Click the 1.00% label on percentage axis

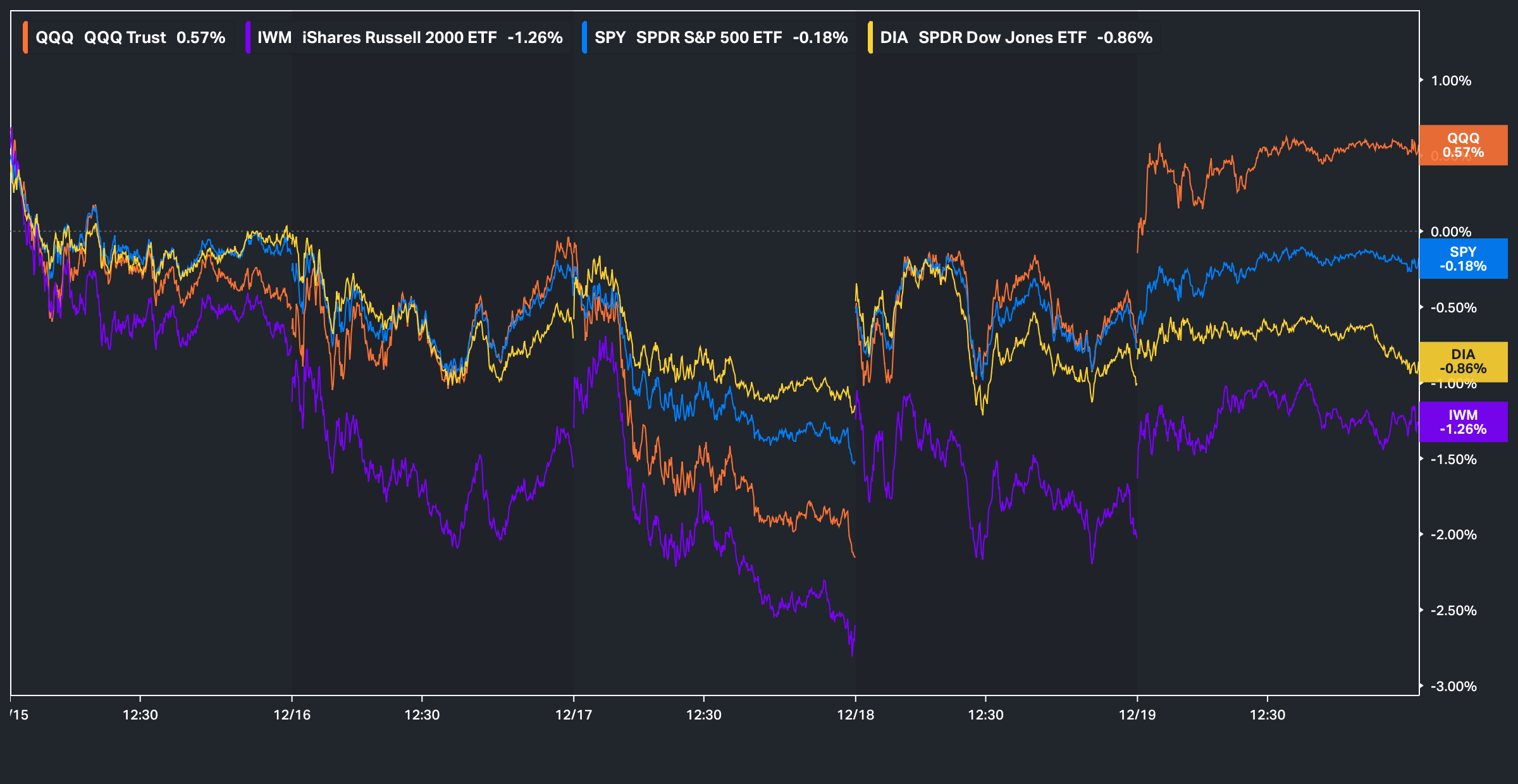coord(1451,81)
